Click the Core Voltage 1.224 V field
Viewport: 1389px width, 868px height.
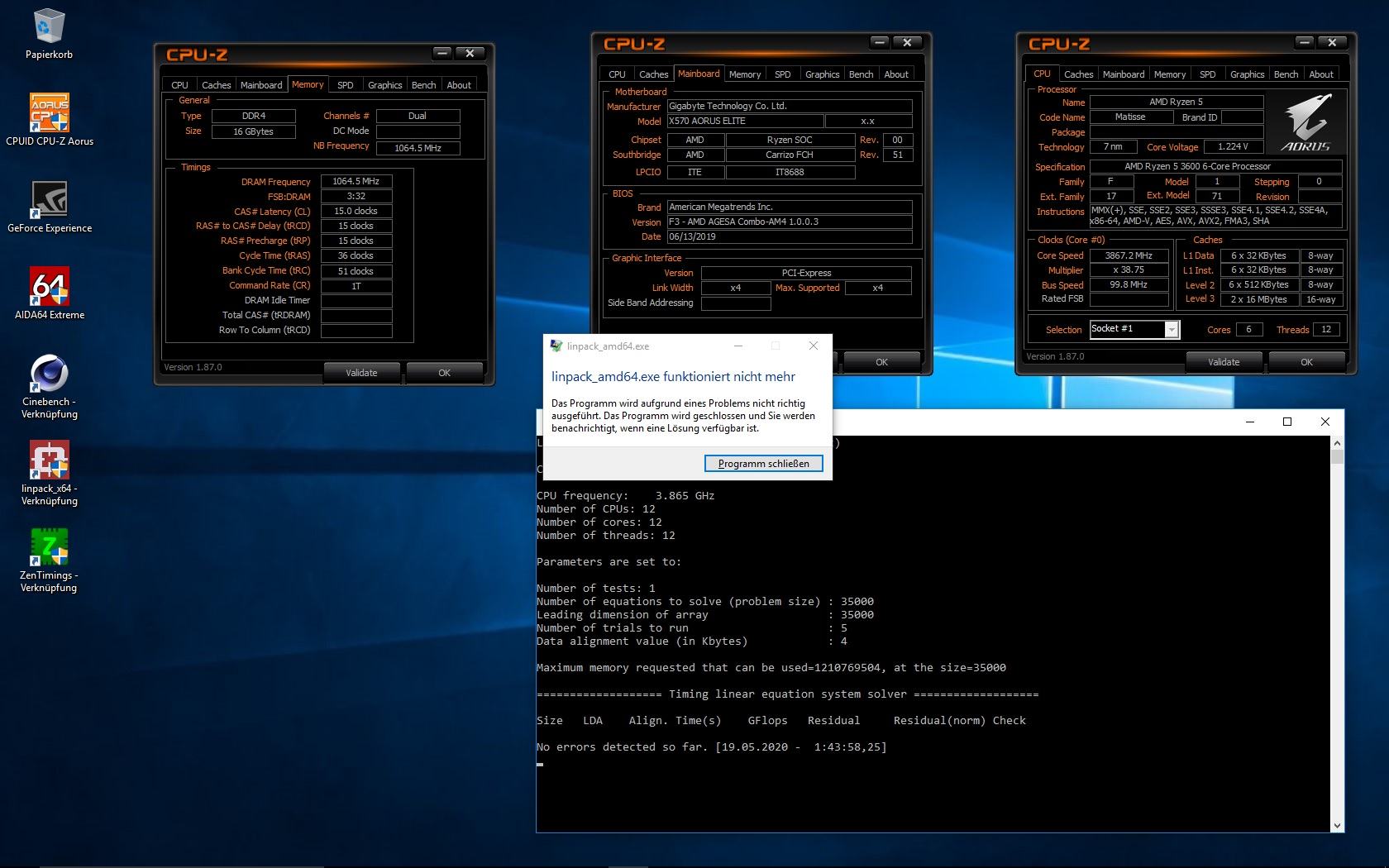[x=1233, y=146]
